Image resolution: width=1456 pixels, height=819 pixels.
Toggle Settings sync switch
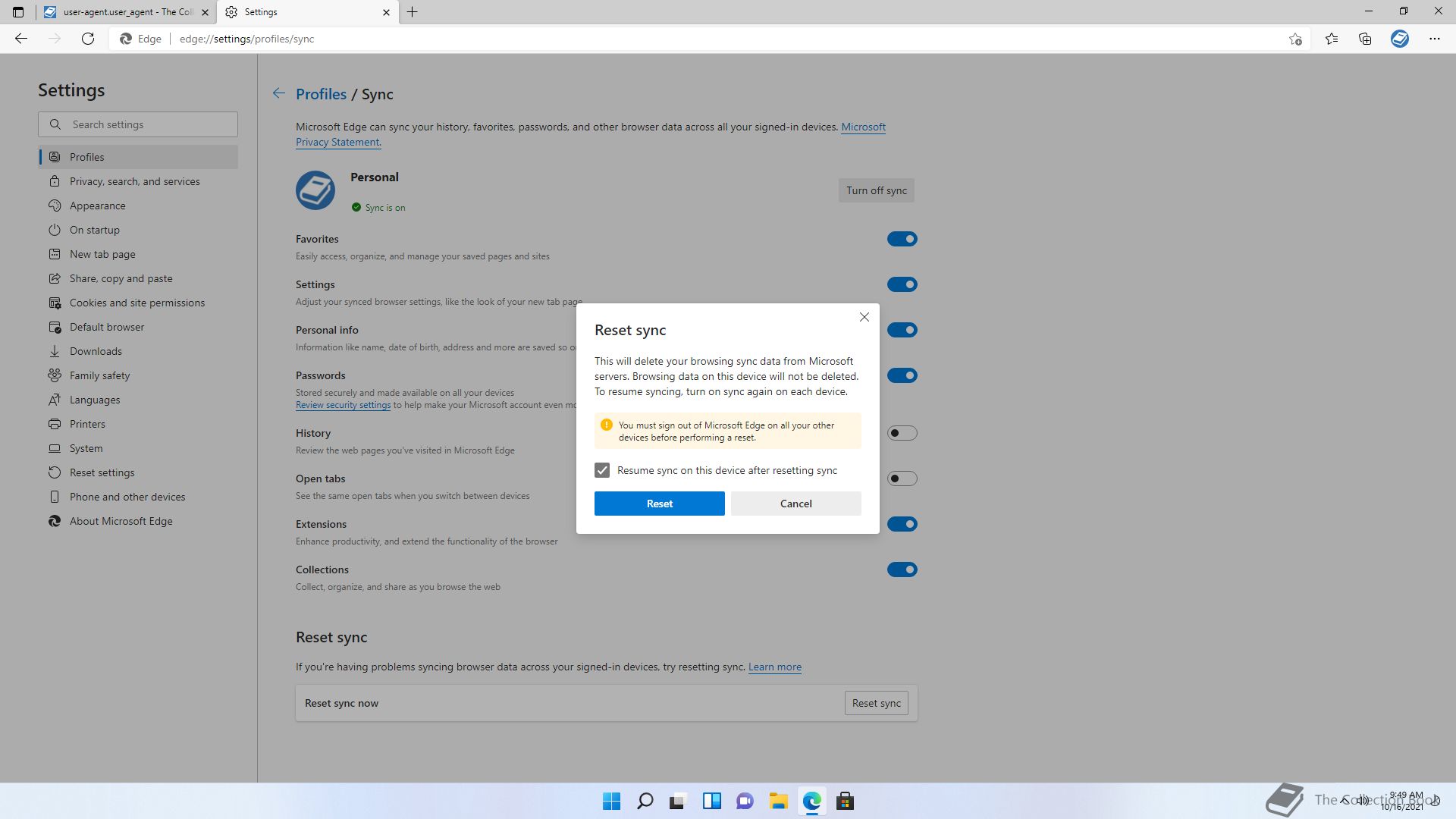(x=902, y=284)
